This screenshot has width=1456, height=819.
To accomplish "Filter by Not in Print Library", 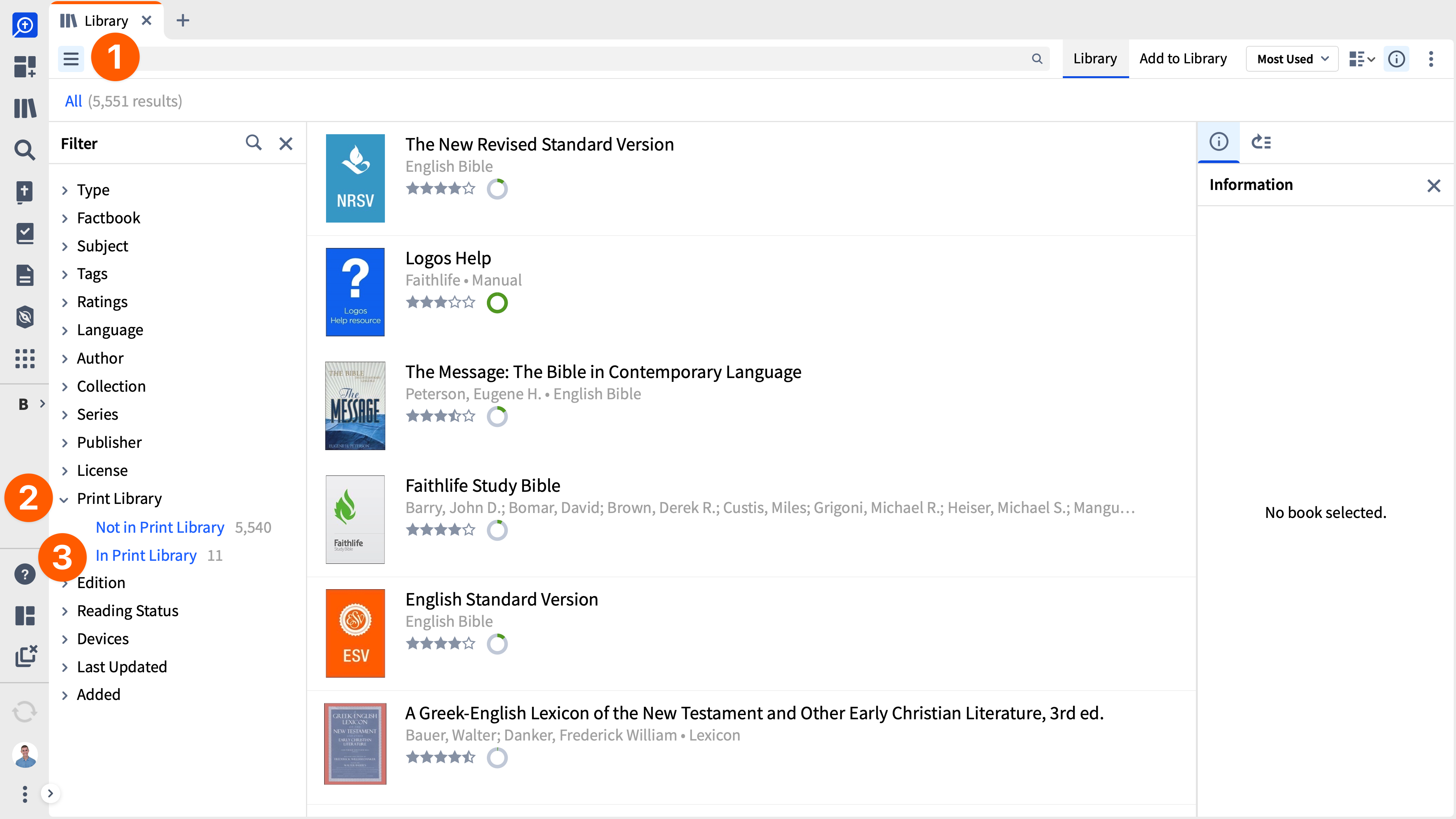I will point(160,527).
